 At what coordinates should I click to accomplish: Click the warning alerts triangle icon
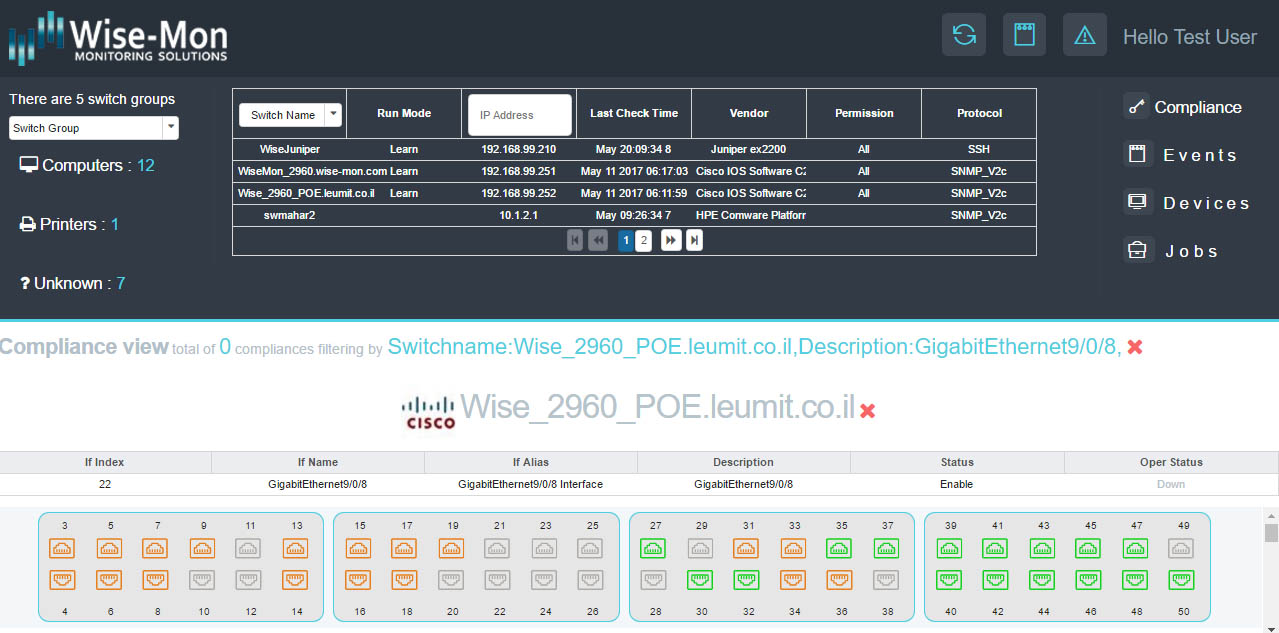(x=1084, y=35)
